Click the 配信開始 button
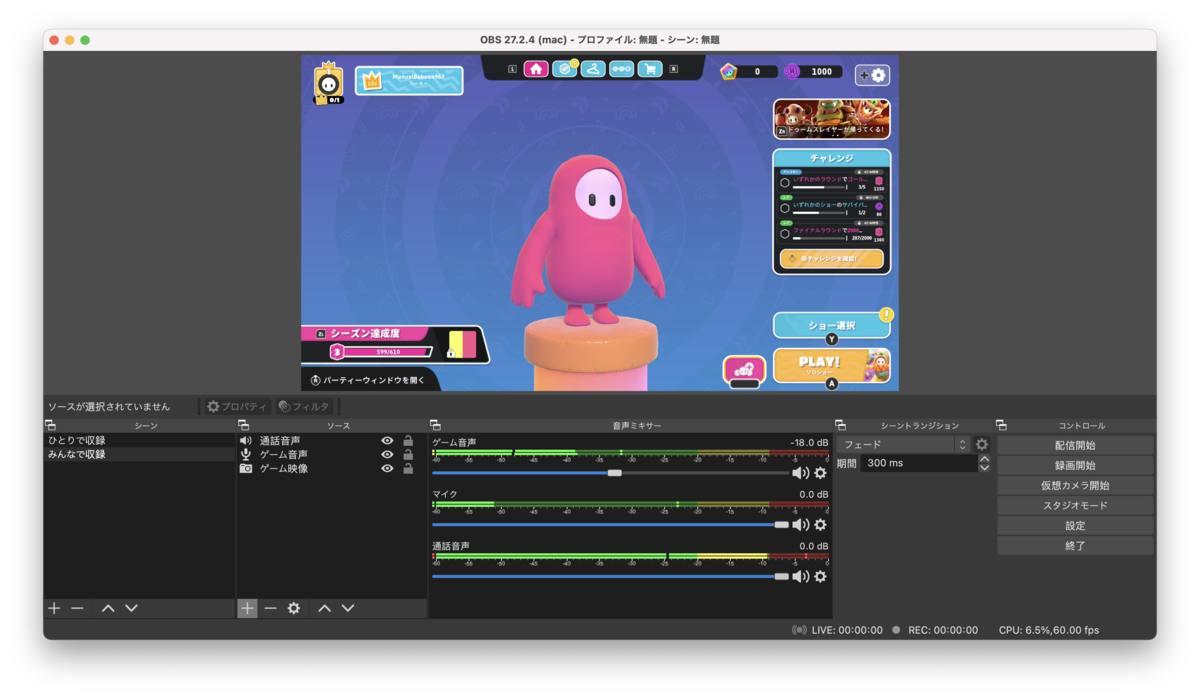 1075,445
